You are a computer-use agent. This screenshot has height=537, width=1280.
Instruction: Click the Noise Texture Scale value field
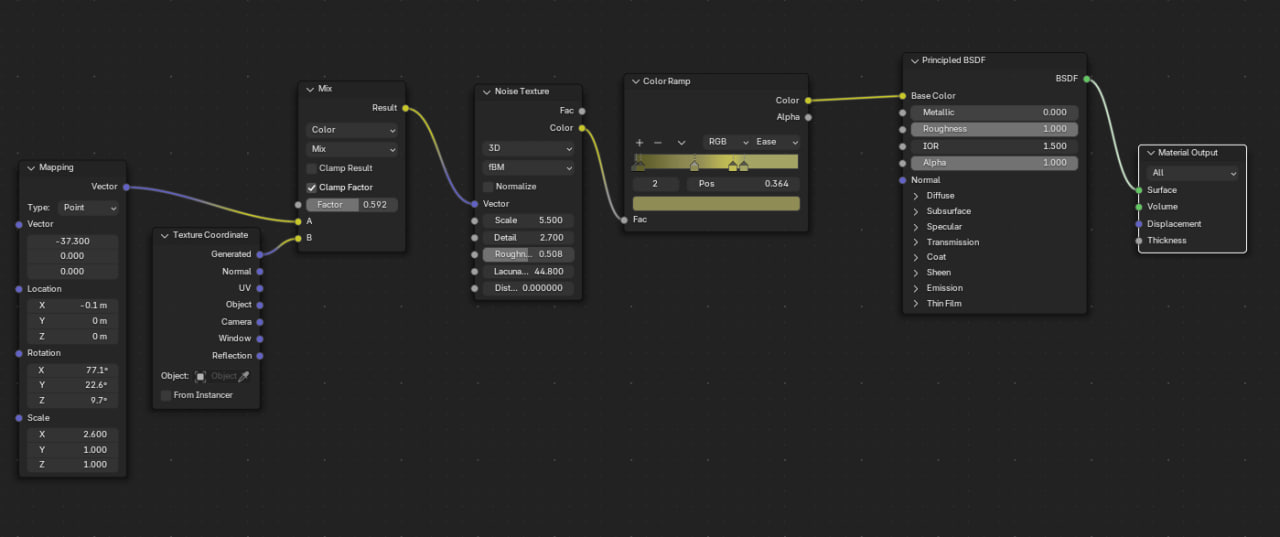click(528, 220)
